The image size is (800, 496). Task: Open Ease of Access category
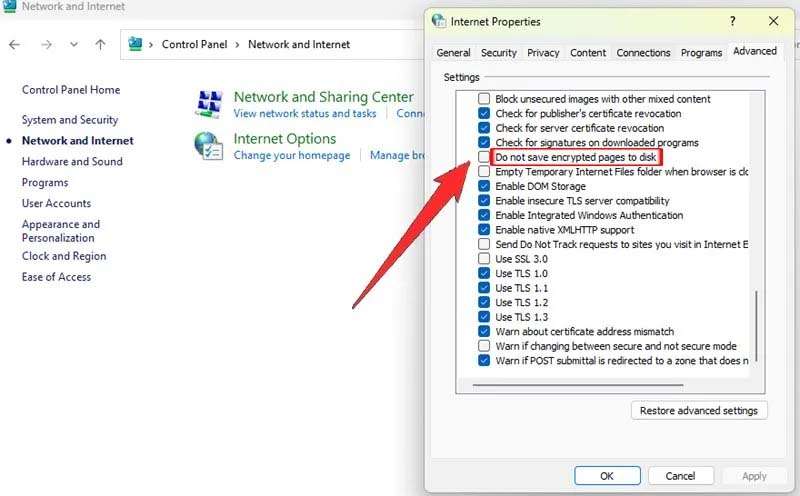click(x=56, y=277)
